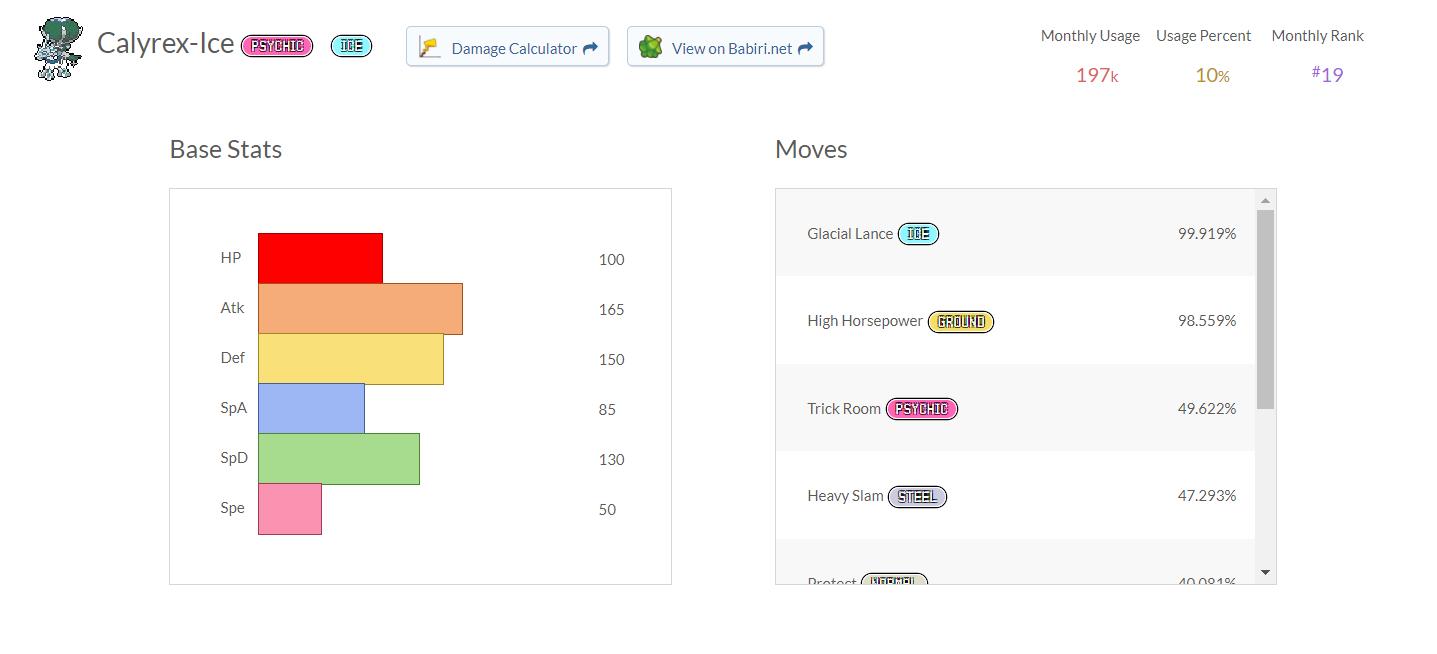Click the pink Spe stat bar
The width and height of the screenshot is (1437, 654).
click(290, 509)
